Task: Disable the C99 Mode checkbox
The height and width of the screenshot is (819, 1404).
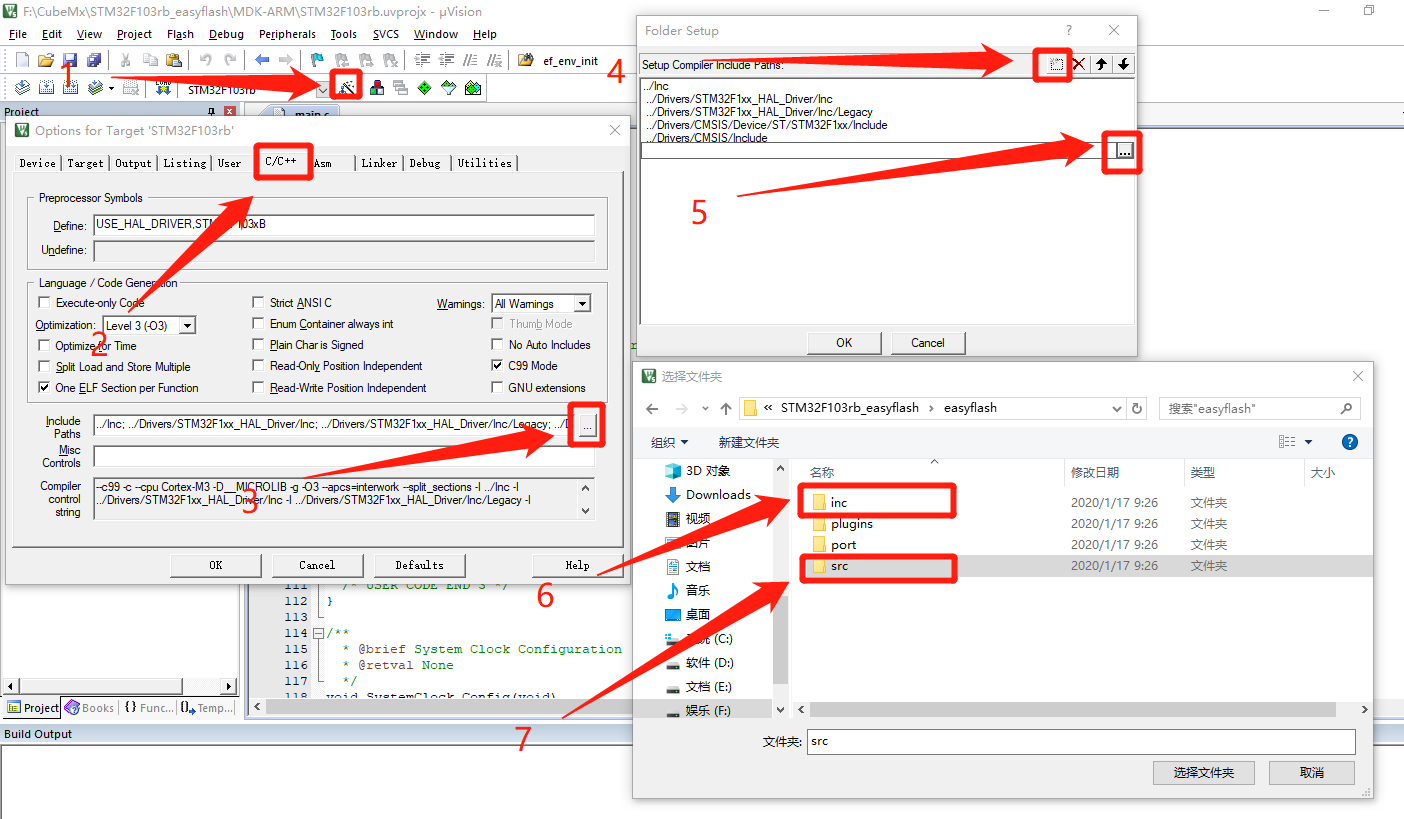Action: [x=497, y=365]
